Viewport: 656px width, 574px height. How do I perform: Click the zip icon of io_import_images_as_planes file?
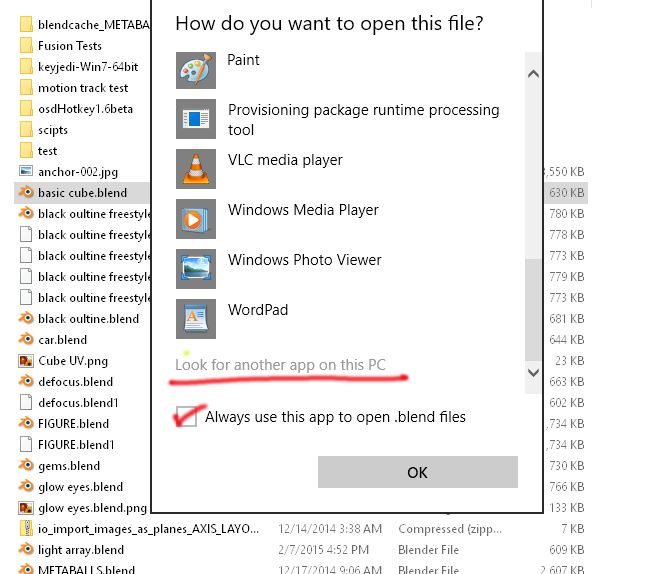26,528
